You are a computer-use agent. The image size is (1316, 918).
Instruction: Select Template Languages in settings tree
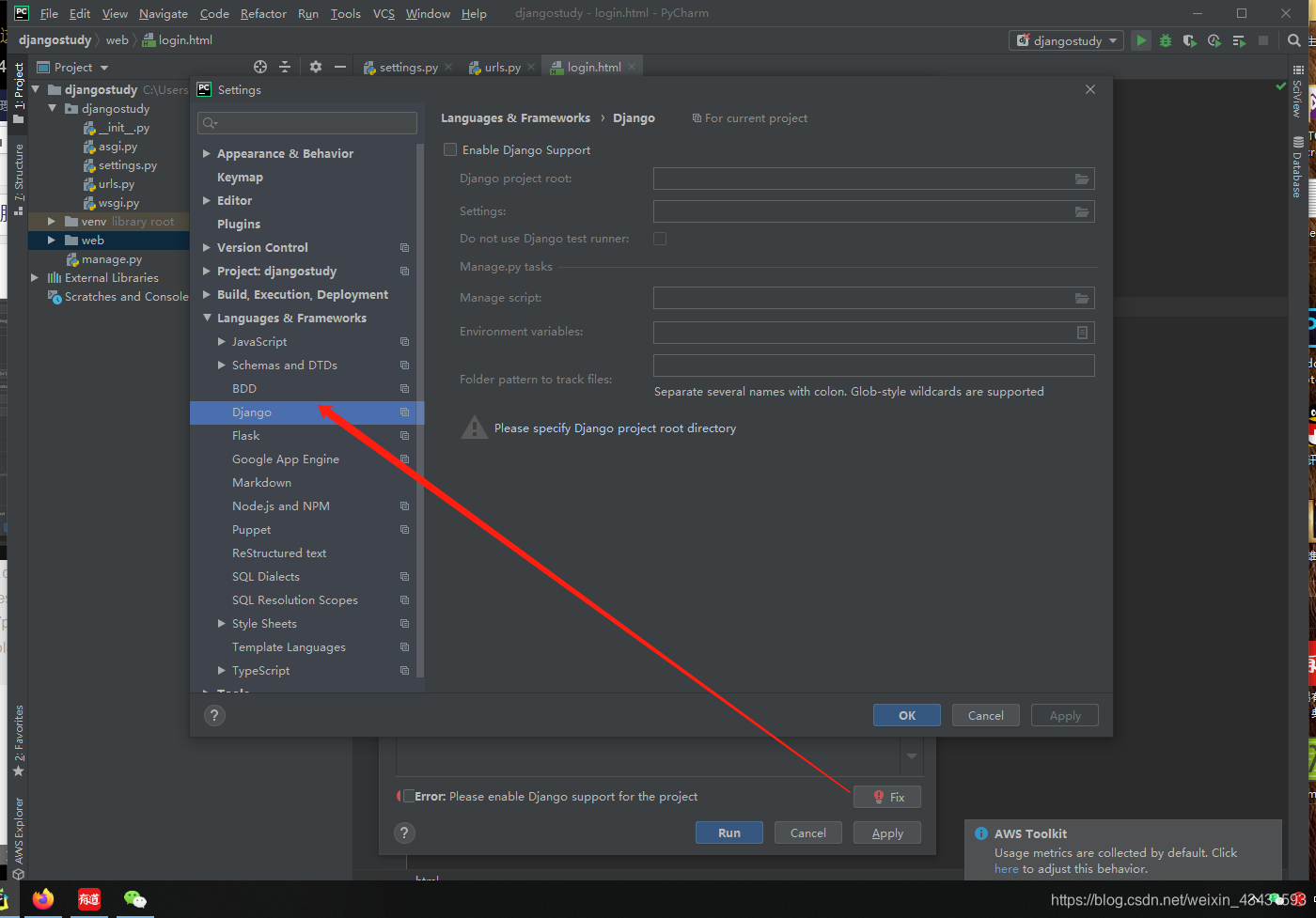289,646
